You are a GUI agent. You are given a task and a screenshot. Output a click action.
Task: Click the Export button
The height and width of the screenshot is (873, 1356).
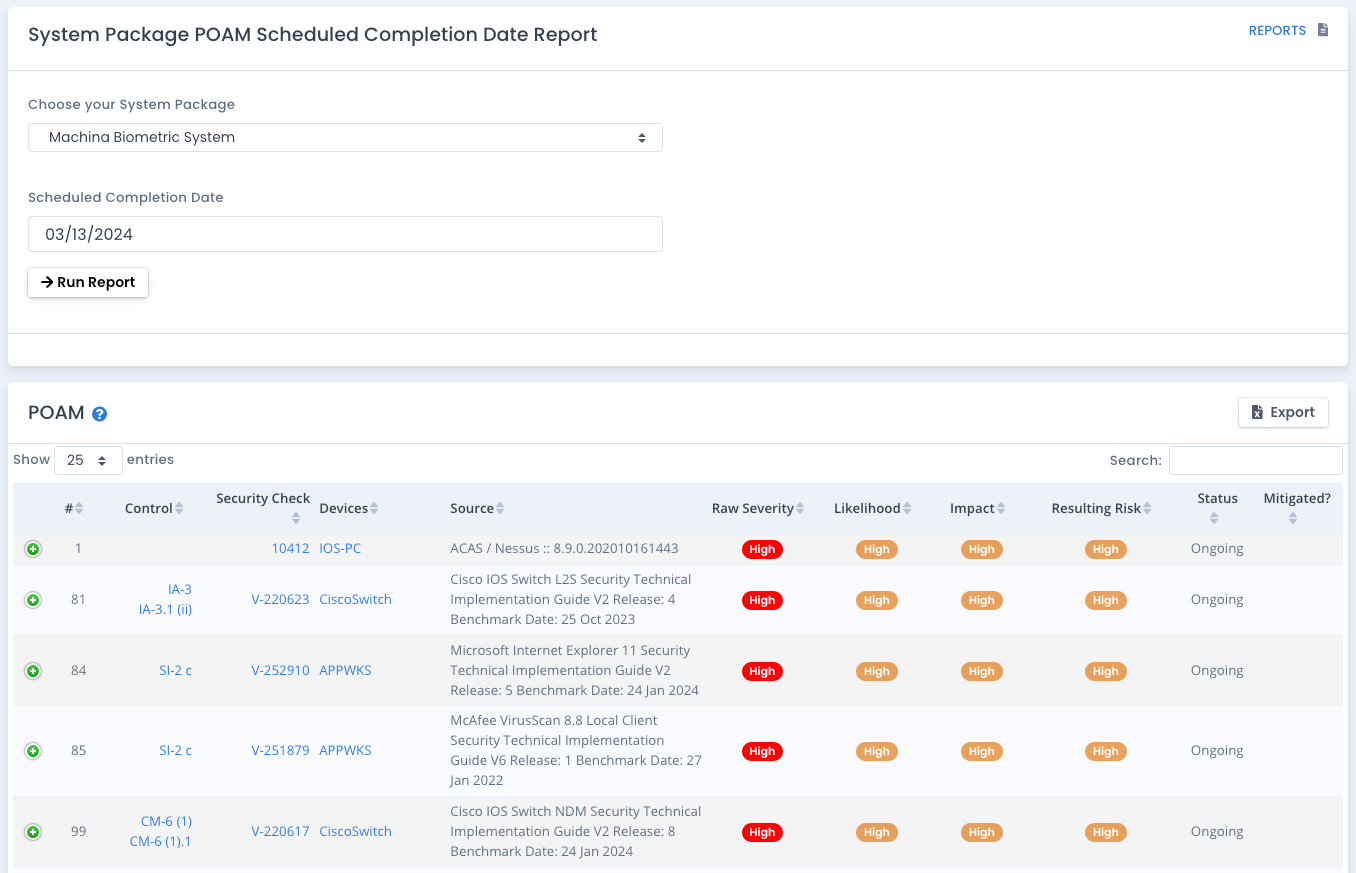point(1283,412)
